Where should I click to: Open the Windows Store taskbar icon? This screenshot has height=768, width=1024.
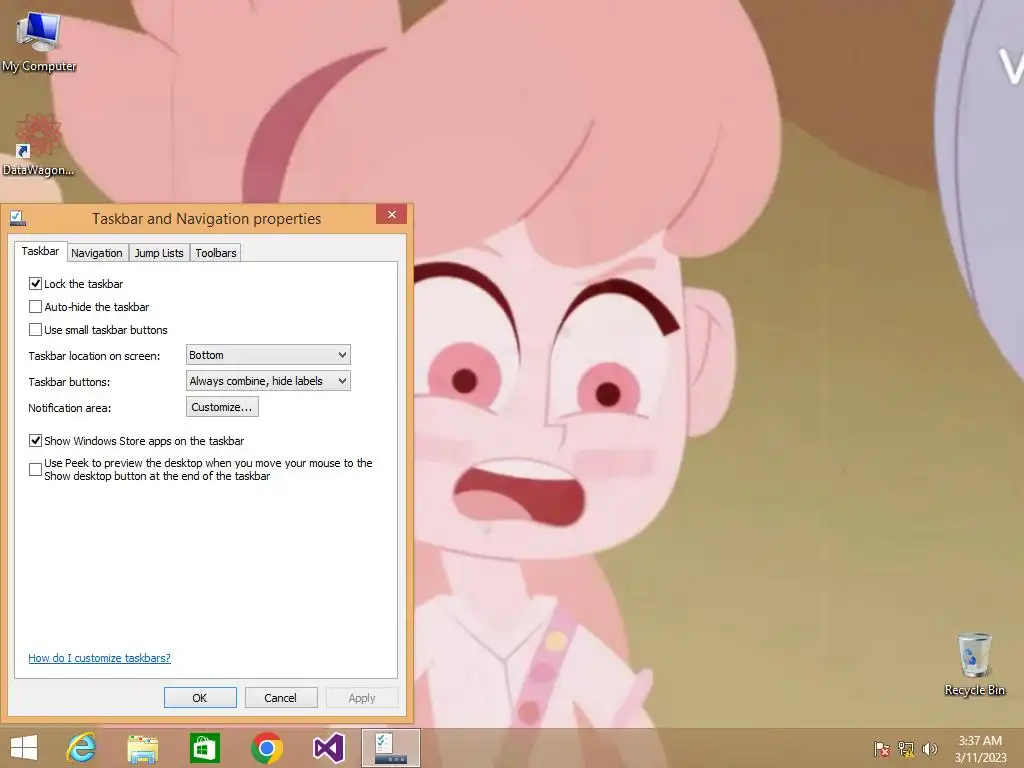pos(204,748)
